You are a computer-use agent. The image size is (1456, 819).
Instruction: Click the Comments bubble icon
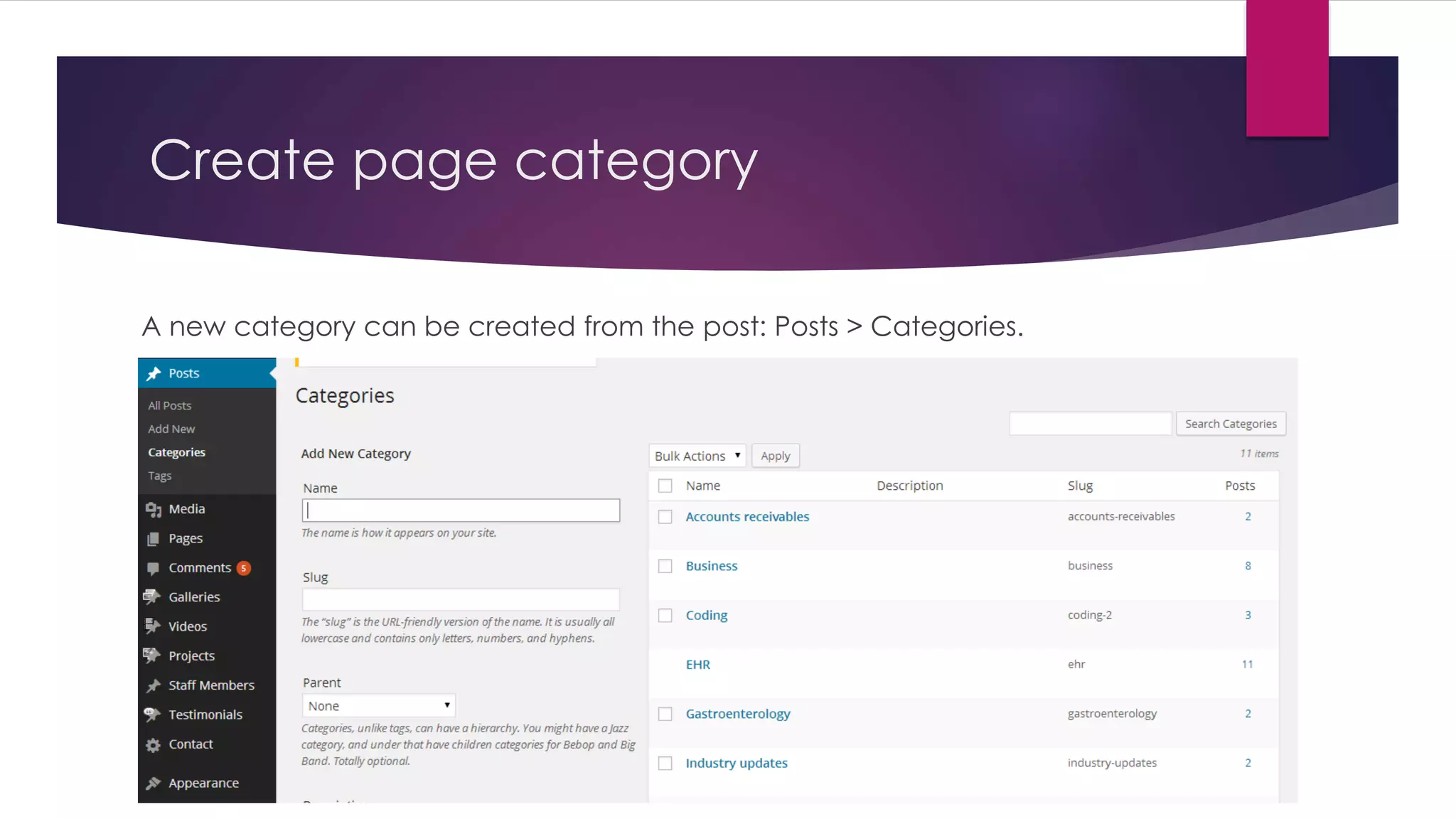point(153,569)
